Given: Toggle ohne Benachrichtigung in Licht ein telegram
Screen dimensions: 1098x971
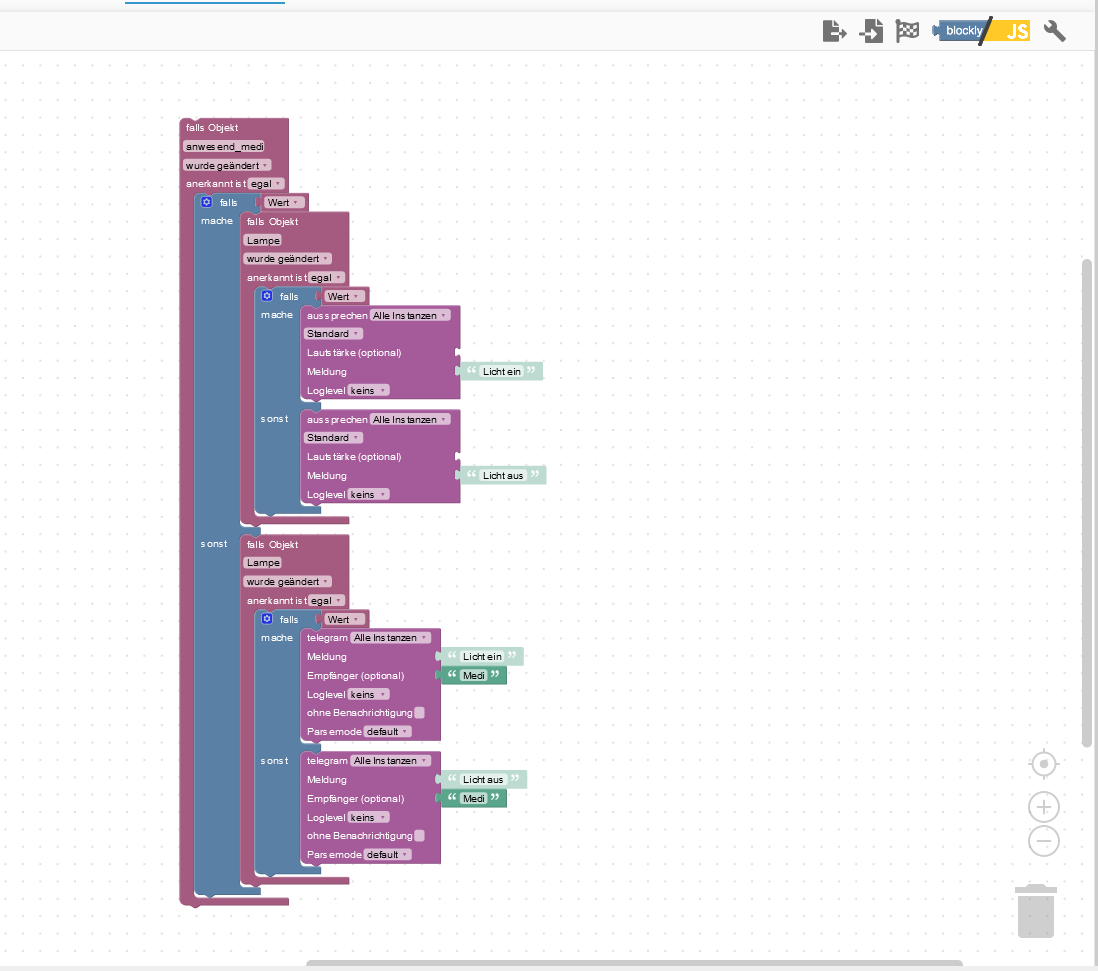Looking at the screenshot, I should (419, 713).
